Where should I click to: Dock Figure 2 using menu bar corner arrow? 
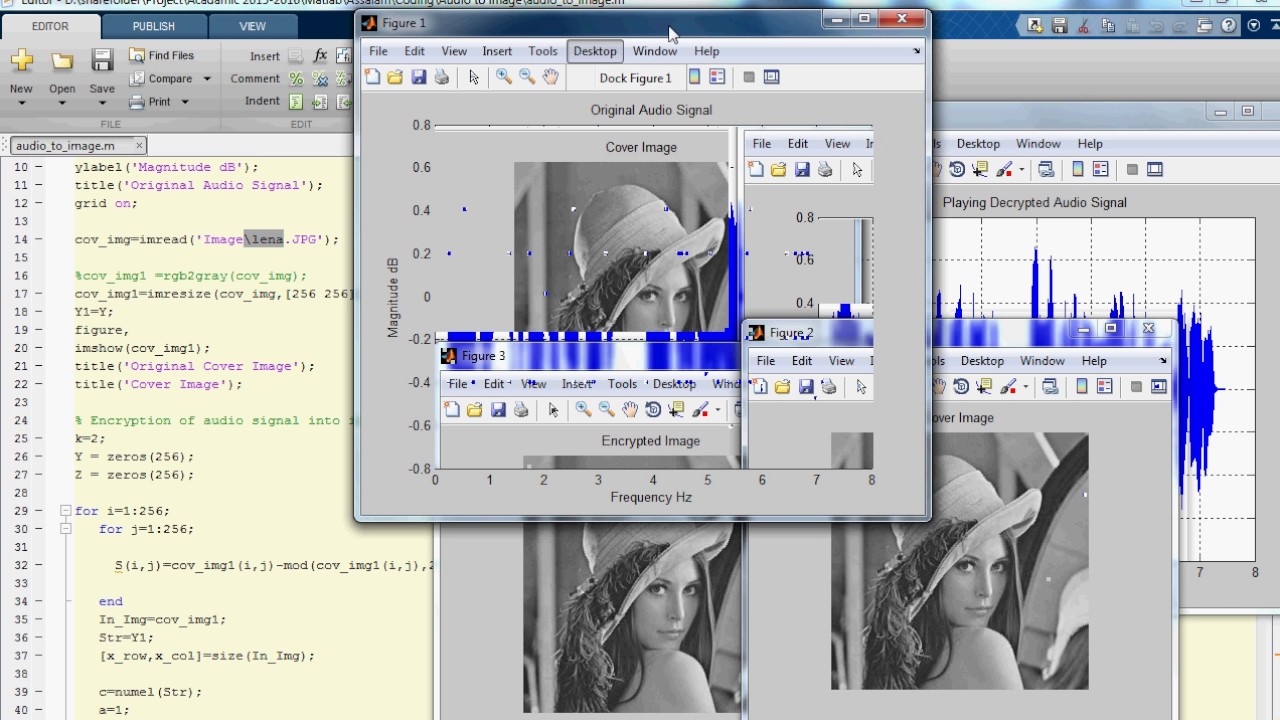coord(1162,361)
